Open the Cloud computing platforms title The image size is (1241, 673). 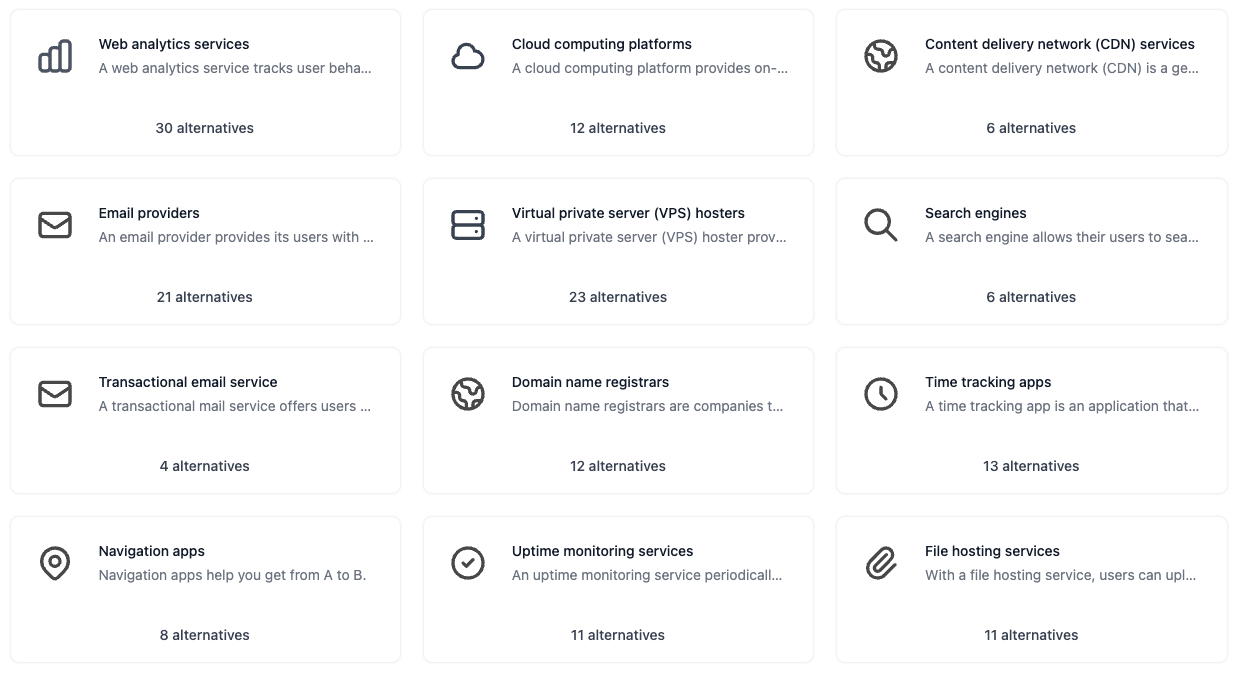point(602,44)
